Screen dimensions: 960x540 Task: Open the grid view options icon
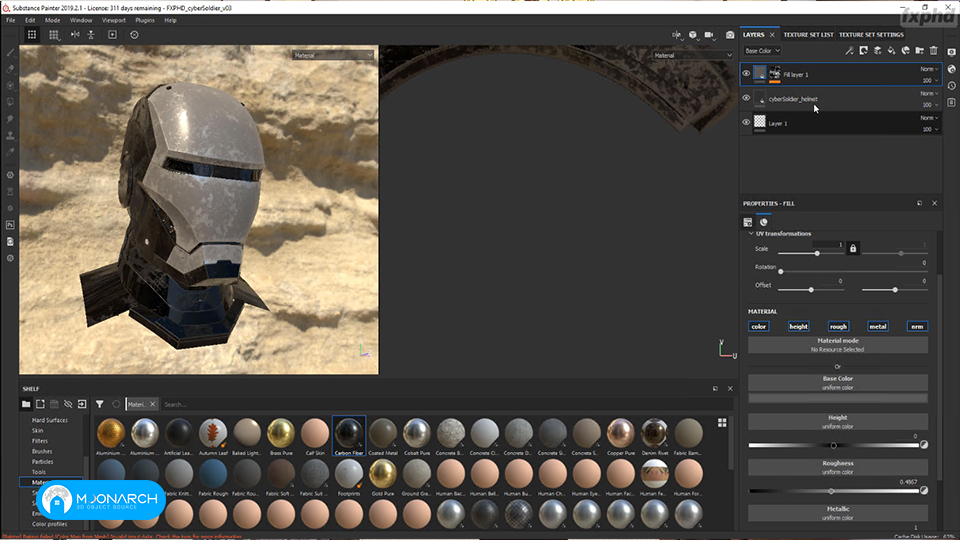pos(54,35)
